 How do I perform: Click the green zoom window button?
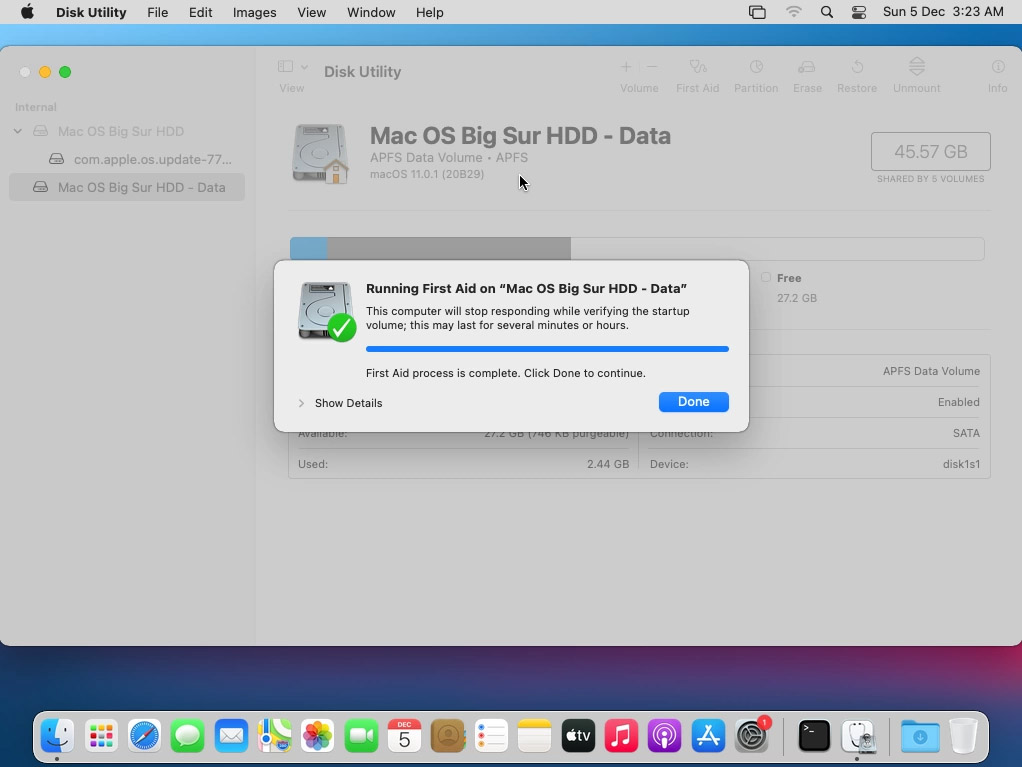tap(65, 72)
